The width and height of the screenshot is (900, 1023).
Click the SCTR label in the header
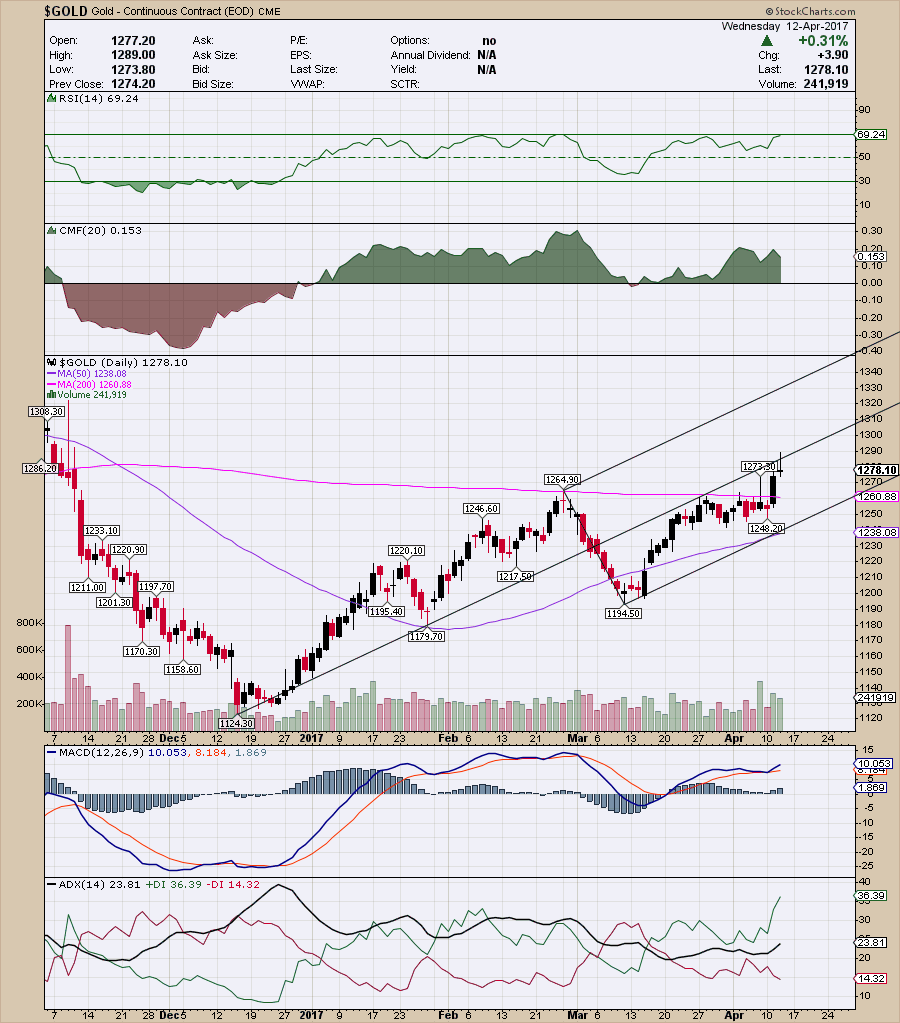click(x=405, y=84)
